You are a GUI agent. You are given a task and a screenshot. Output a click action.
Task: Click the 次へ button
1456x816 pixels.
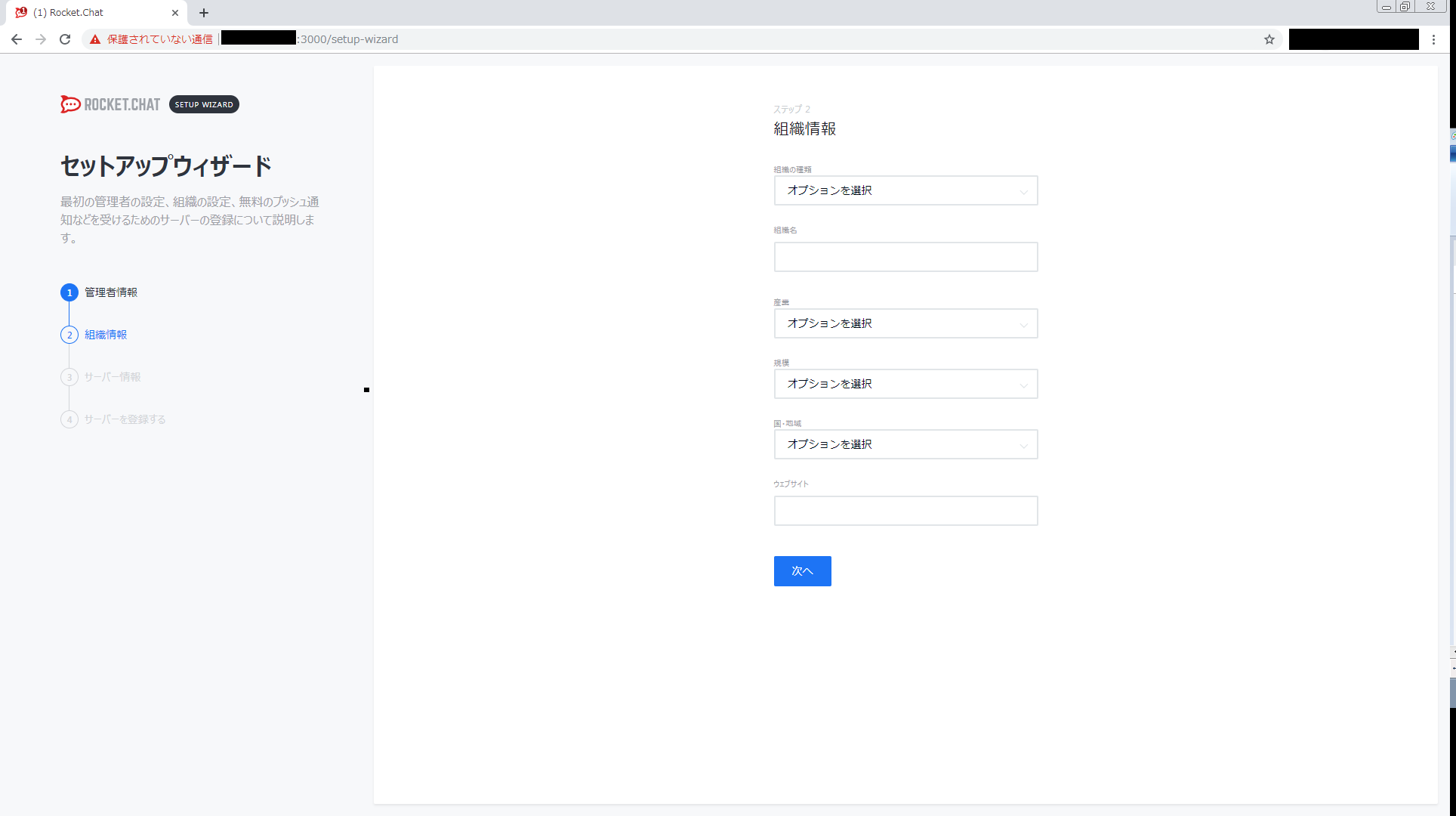tap(802, 571)
